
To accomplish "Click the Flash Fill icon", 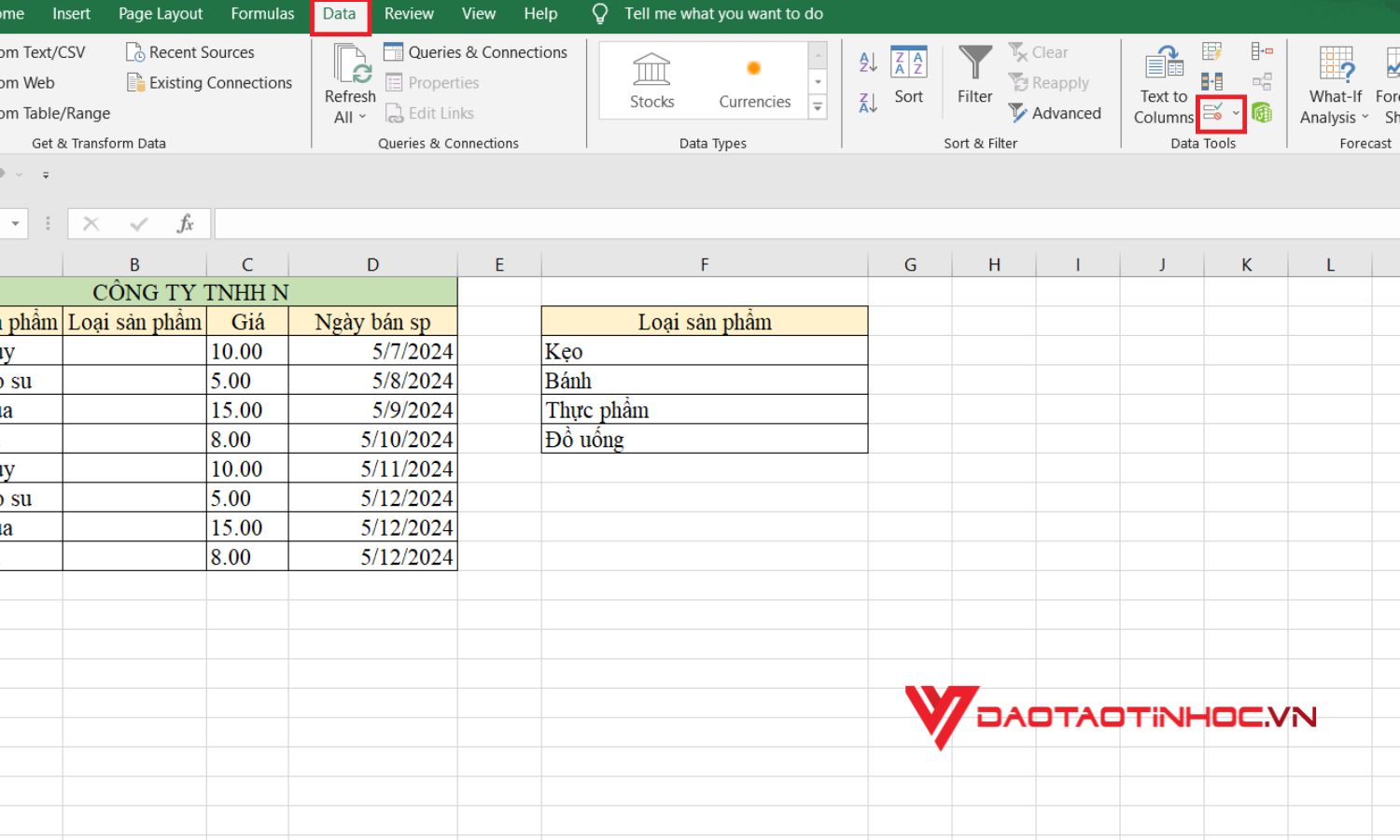I will pos(1211,52).
